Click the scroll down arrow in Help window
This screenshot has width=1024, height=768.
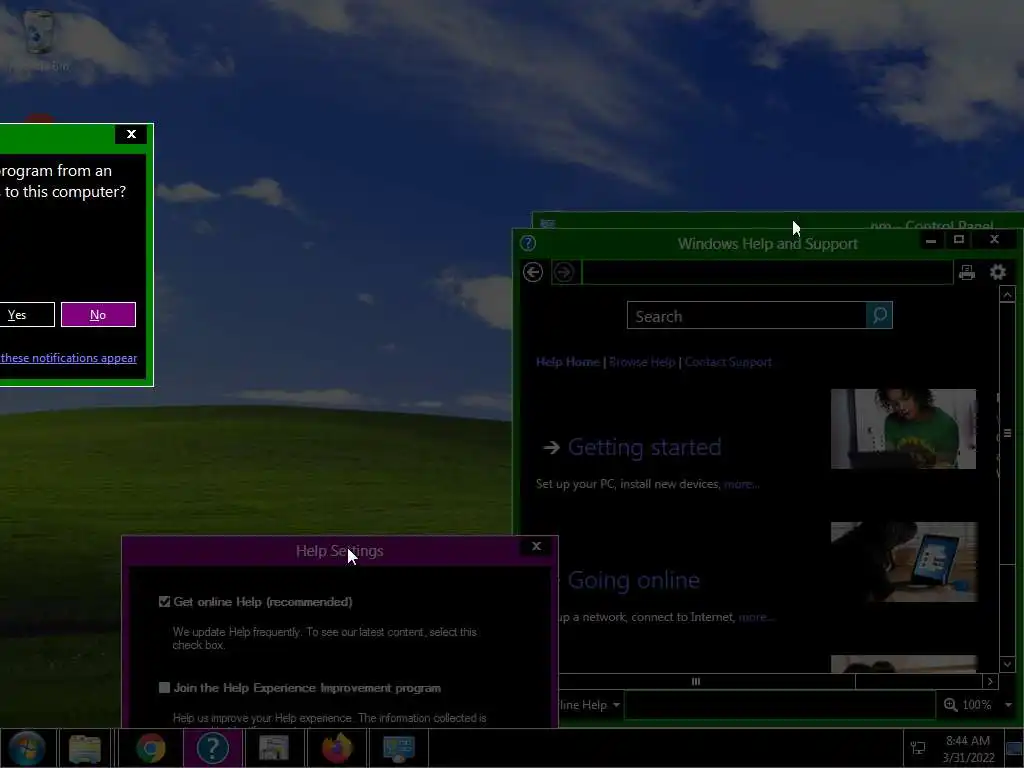(1007, 664)
